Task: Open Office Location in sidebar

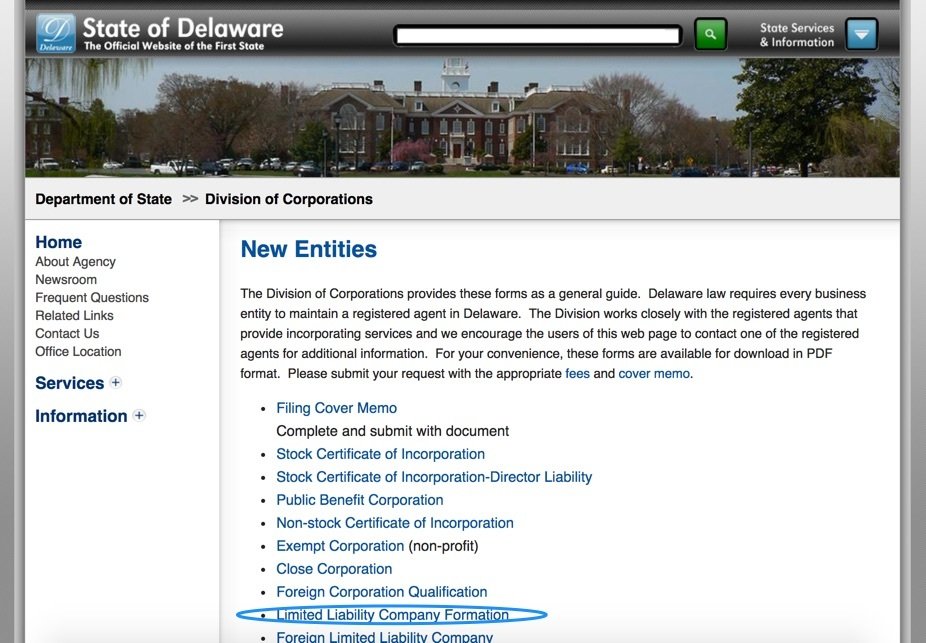Action: pyautogui.click(x=78, y=351)
